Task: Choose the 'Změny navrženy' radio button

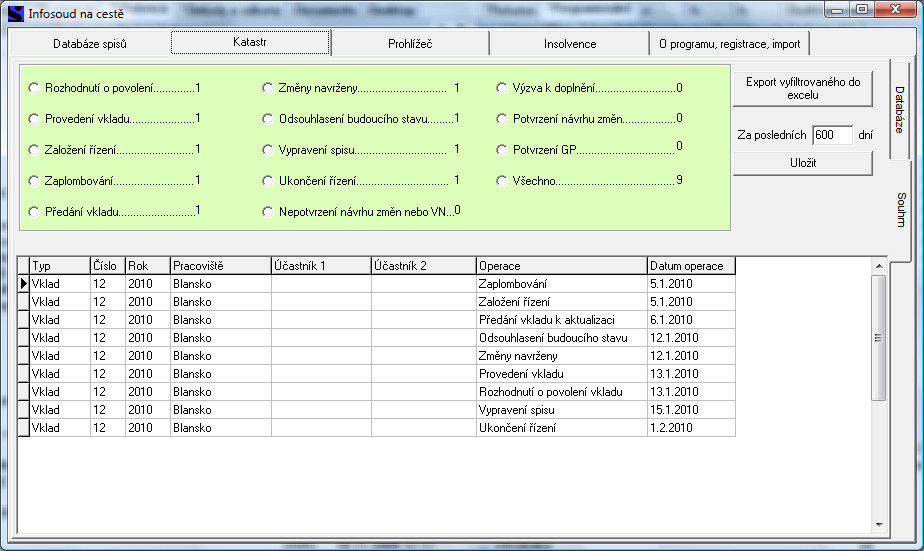Action: 268,88
